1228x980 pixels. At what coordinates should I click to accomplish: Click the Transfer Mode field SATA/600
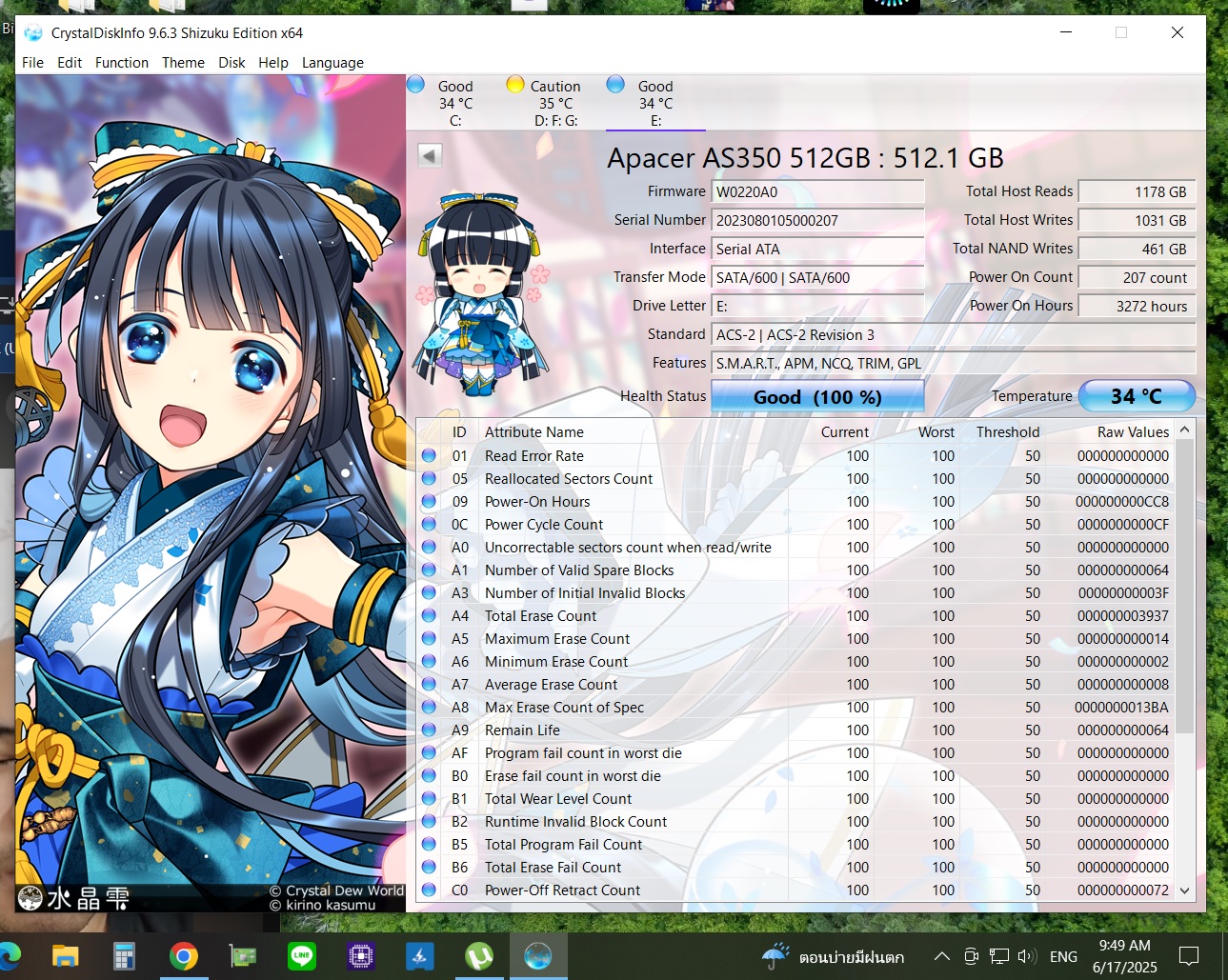click(817, 277)
